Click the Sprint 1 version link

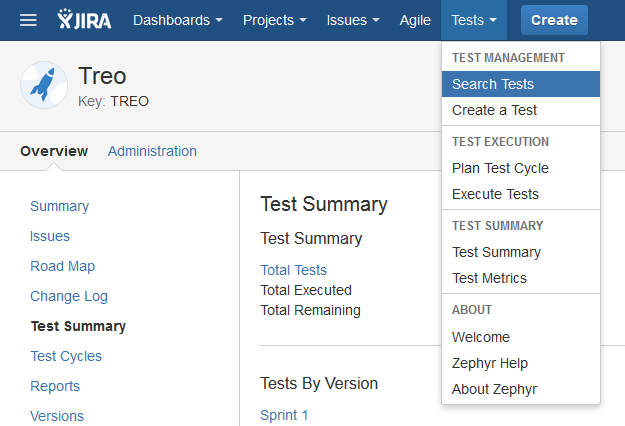click(284, 414)
